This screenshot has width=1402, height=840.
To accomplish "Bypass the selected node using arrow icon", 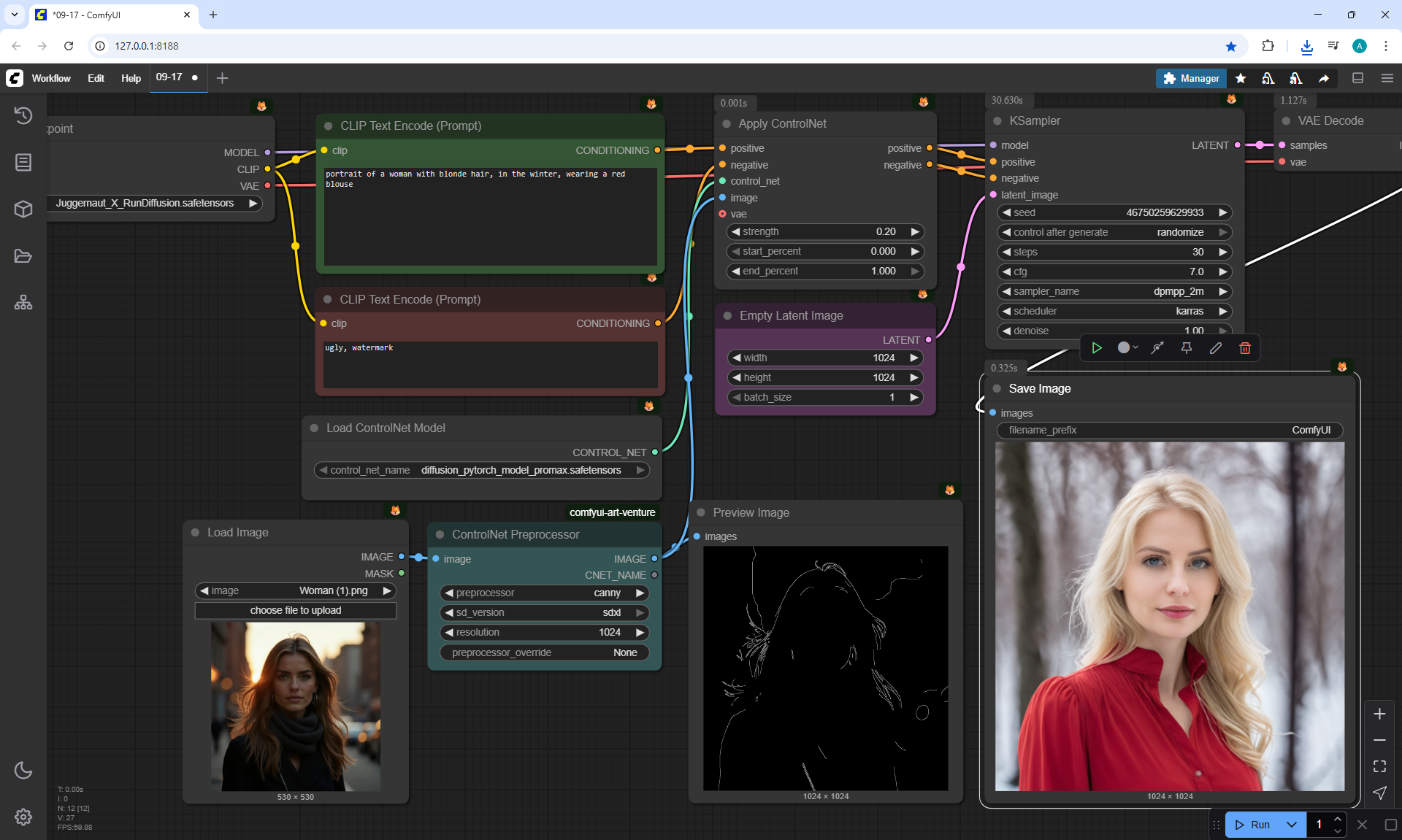I will pos(1157,348).
